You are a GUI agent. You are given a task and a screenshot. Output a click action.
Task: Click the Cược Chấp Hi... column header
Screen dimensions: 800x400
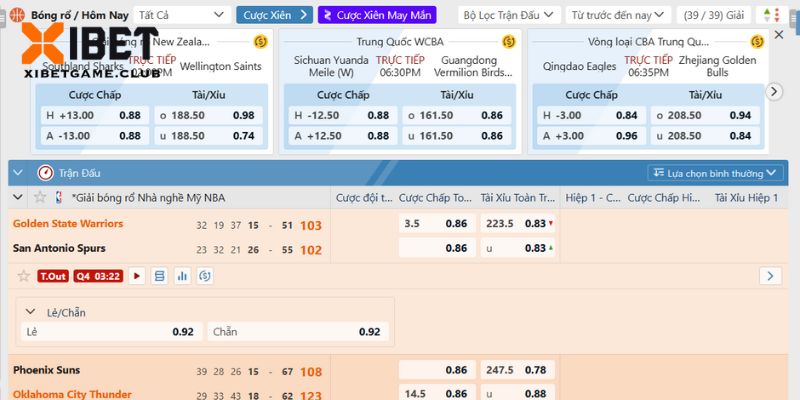click(x=664, y=197)
